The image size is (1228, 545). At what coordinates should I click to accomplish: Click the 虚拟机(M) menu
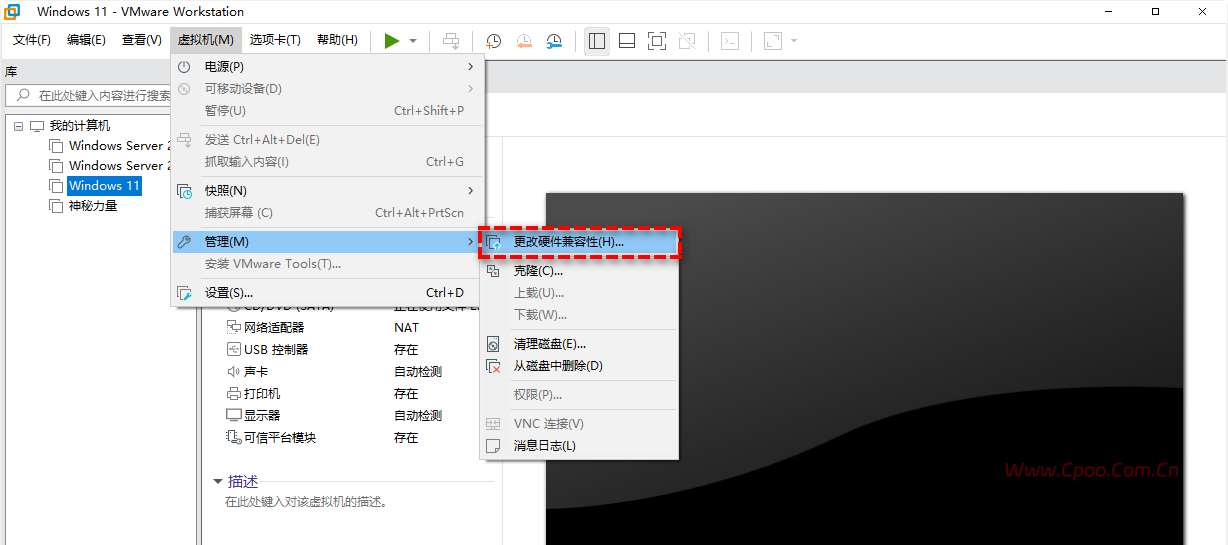206,40
